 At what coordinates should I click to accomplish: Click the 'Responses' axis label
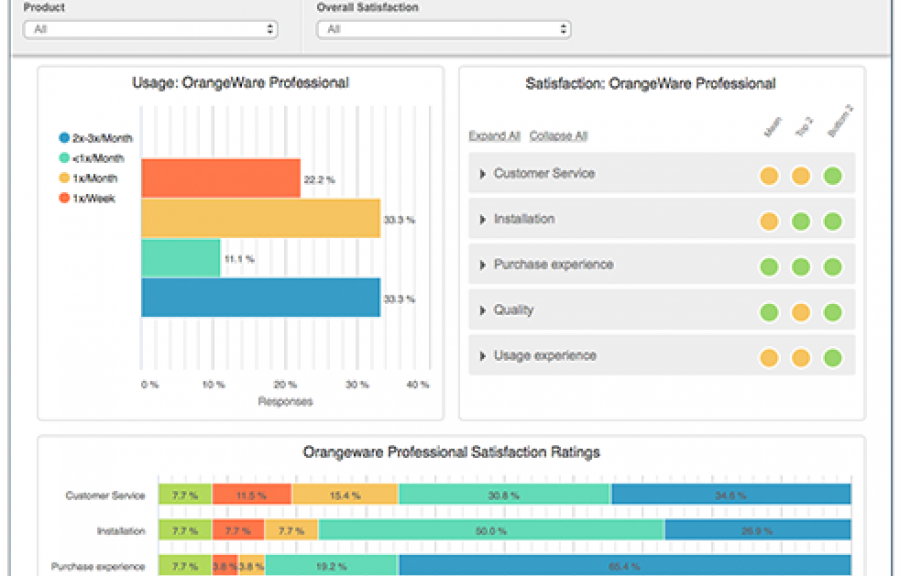pos(285,402)
